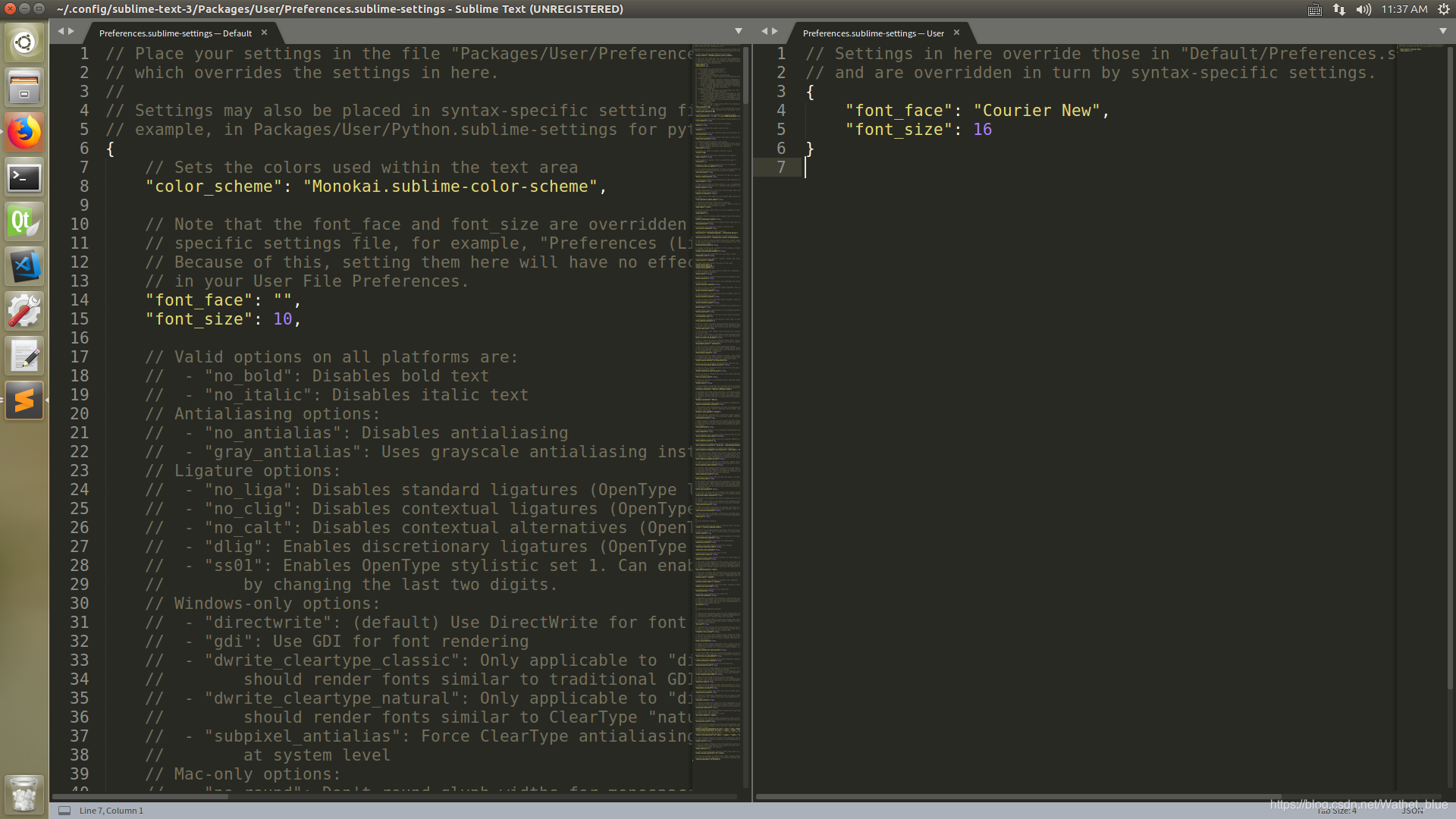
Task: Open Qt Creator from dock
Action: (x=24, y=222)
